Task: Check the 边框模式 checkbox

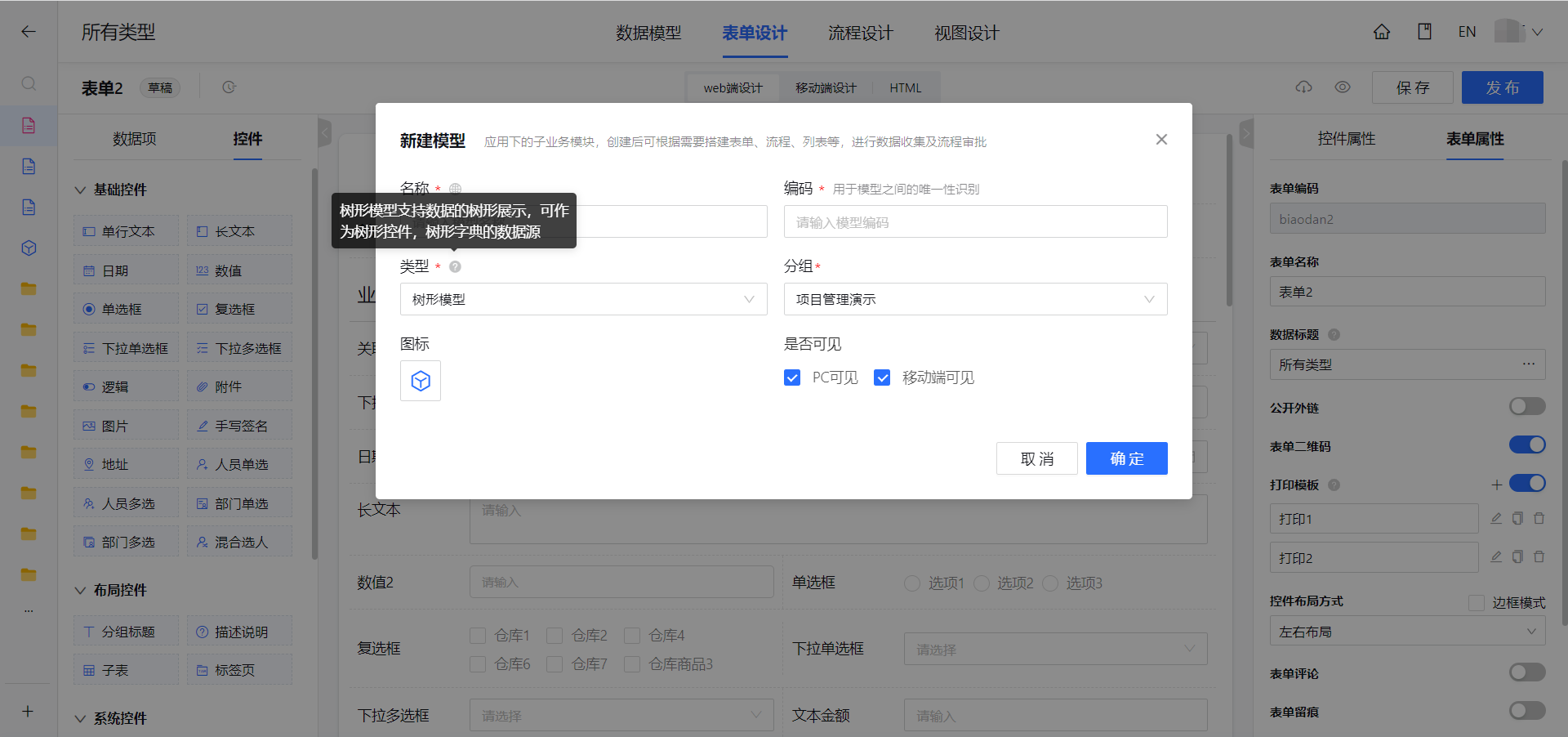Action: coord(1476,603)
